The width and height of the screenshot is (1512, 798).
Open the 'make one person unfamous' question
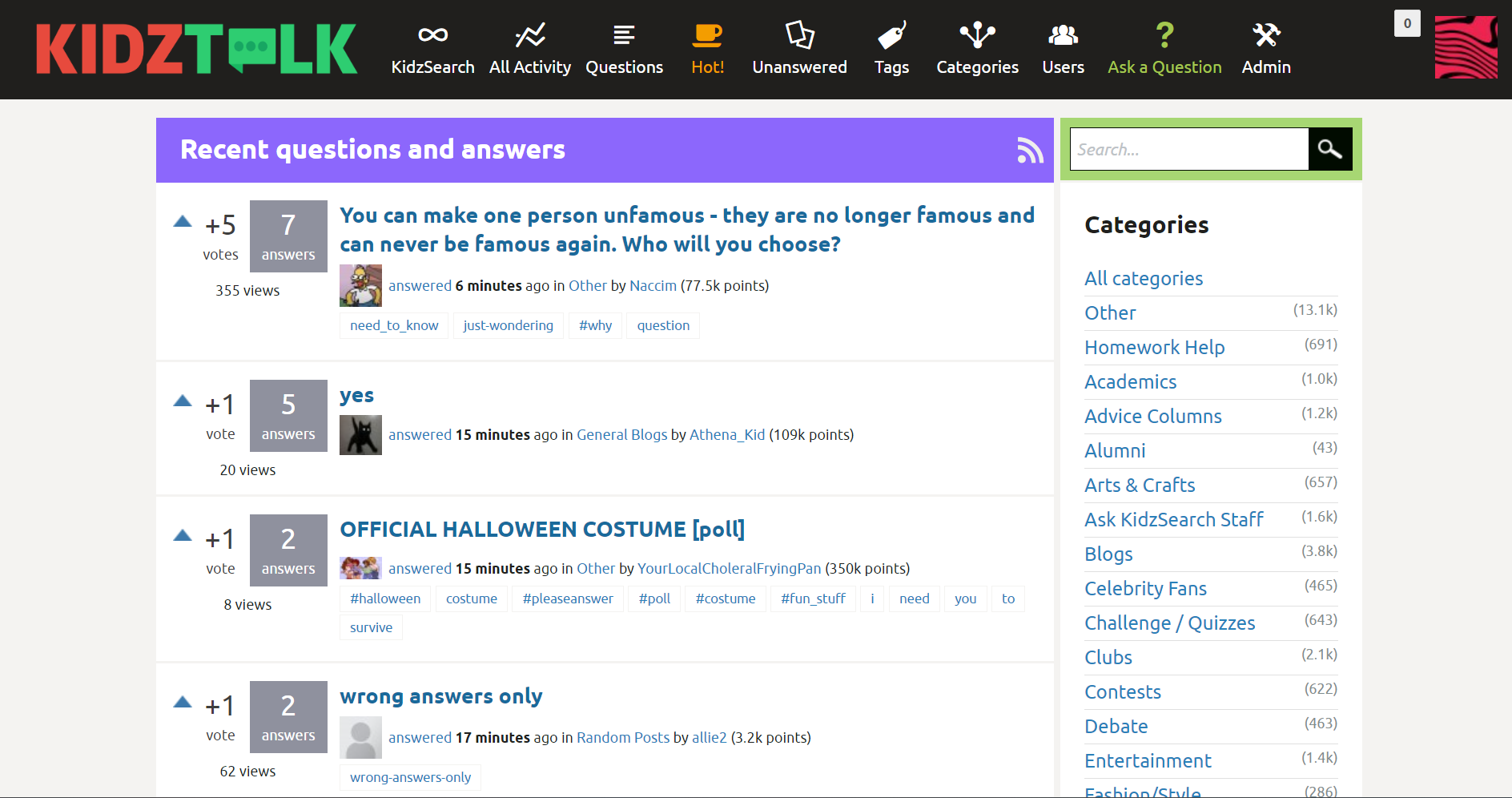point(687,230)
